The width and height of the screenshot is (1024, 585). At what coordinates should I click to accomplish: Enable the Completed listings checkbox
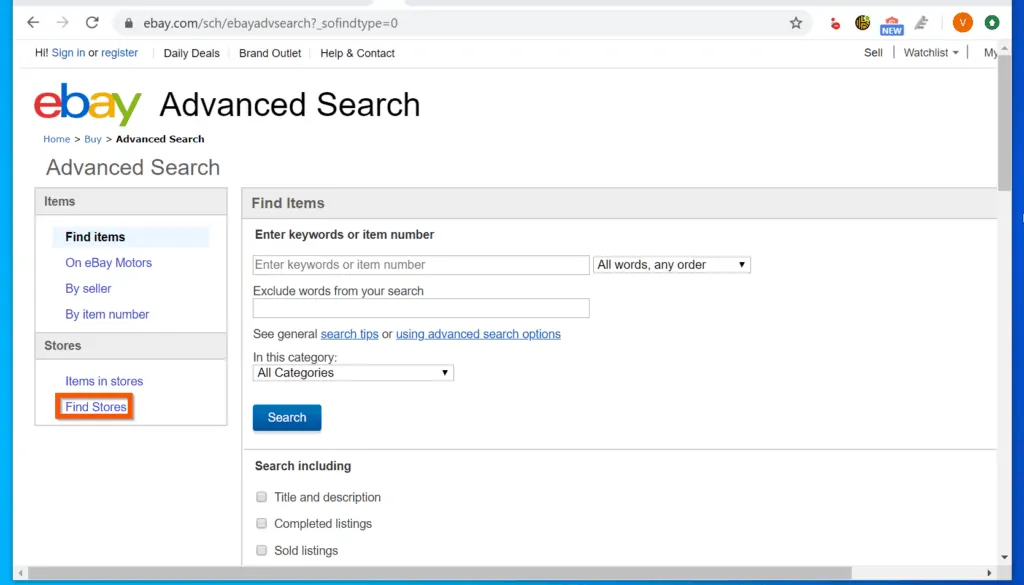point(261,523)
